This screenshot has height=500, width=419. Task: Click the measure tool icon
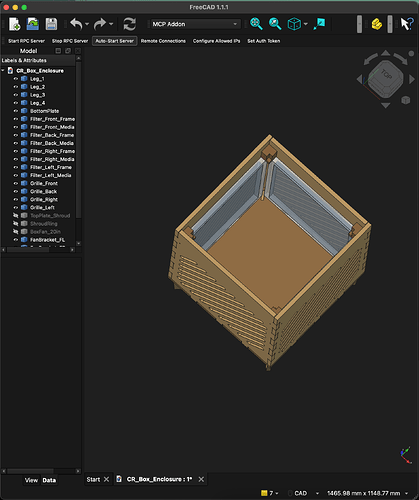coord(319,24)
